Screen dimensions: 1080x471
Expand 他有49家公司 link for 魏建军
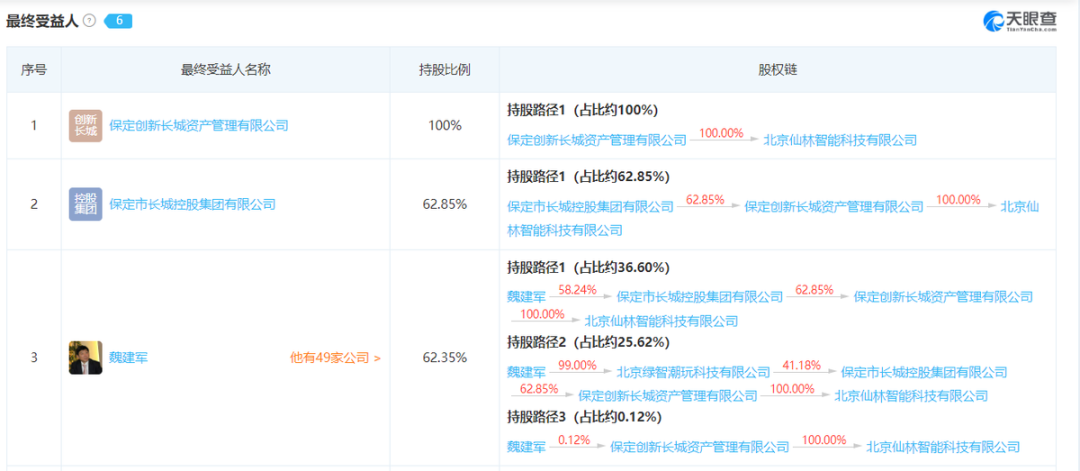[335, 357]
